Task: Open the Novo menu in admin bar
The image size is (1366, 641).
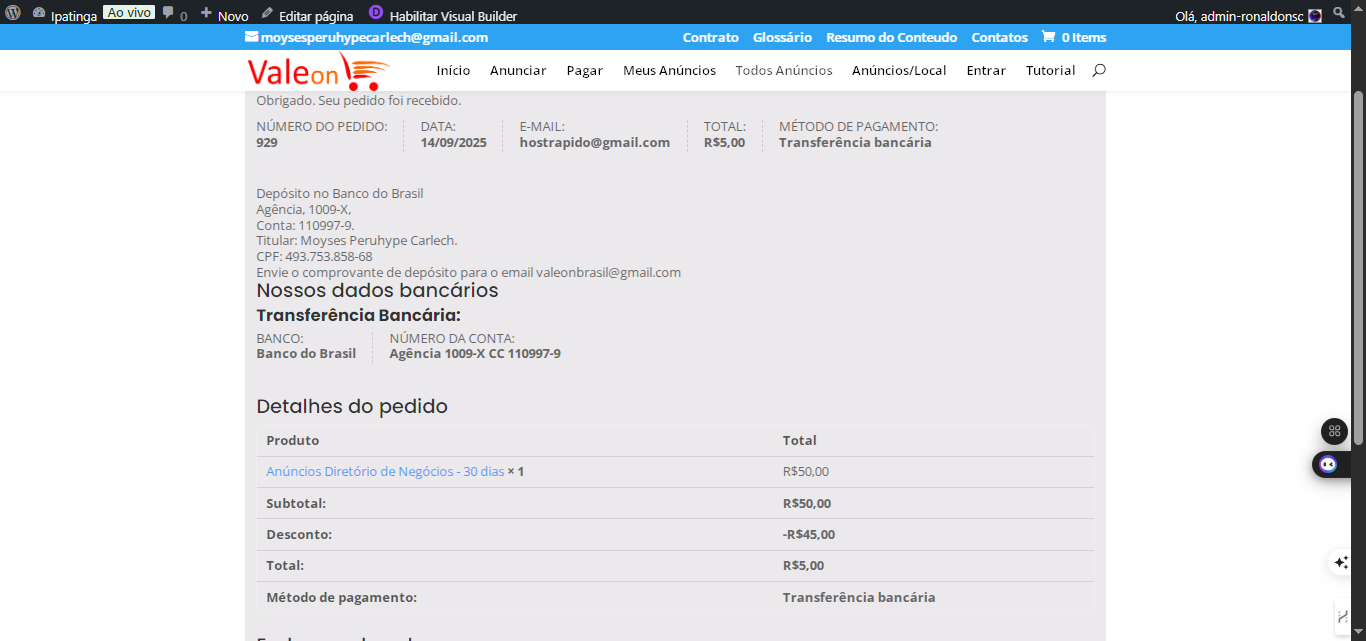Action: (x=225, y=15)
